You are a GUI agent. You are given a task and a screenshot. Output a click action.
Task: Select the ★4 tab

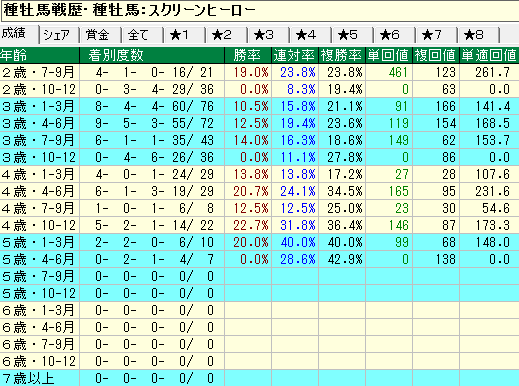coord(310,35)
